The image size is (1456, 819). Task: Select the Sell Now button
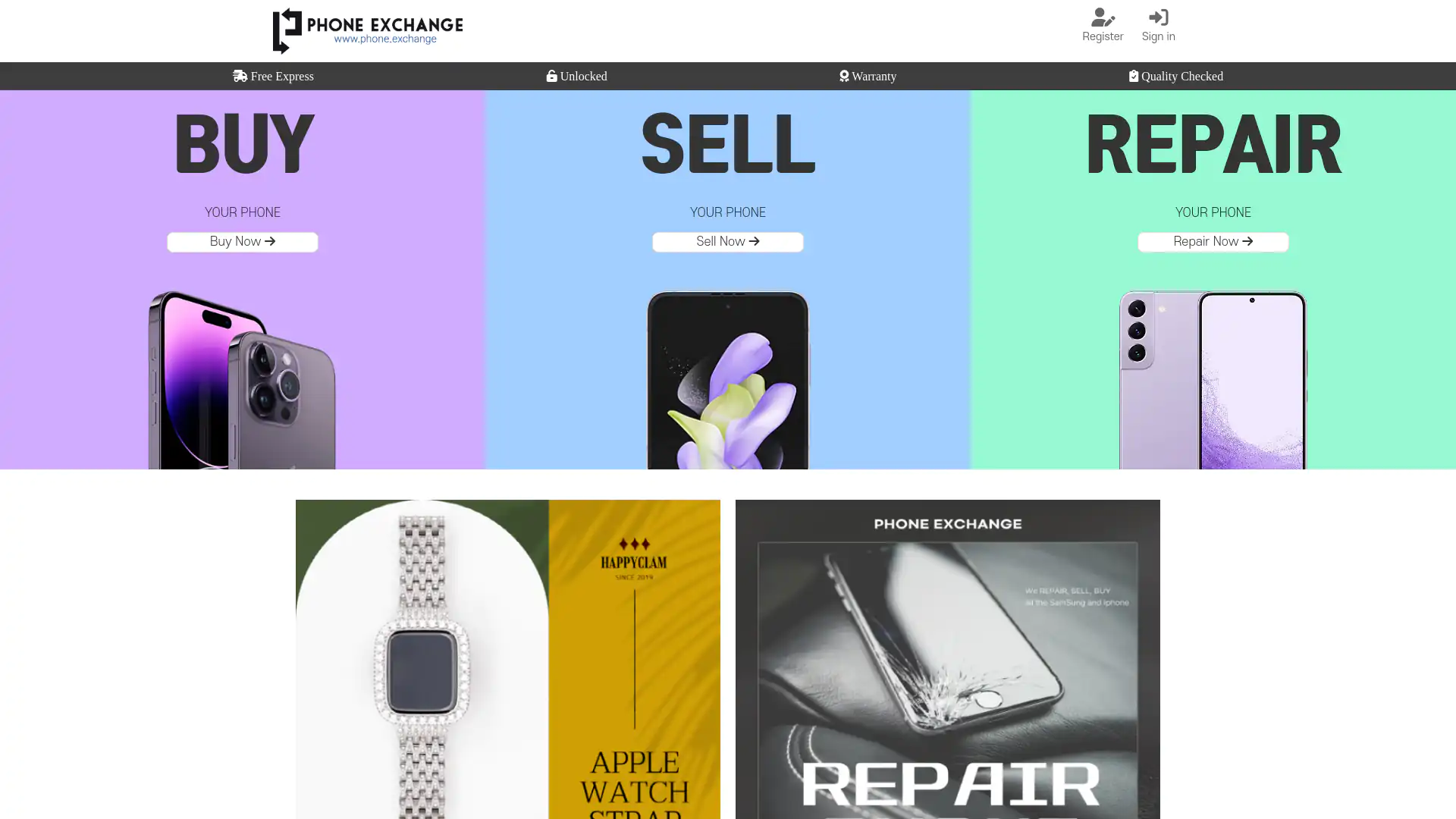pos(728,242)
